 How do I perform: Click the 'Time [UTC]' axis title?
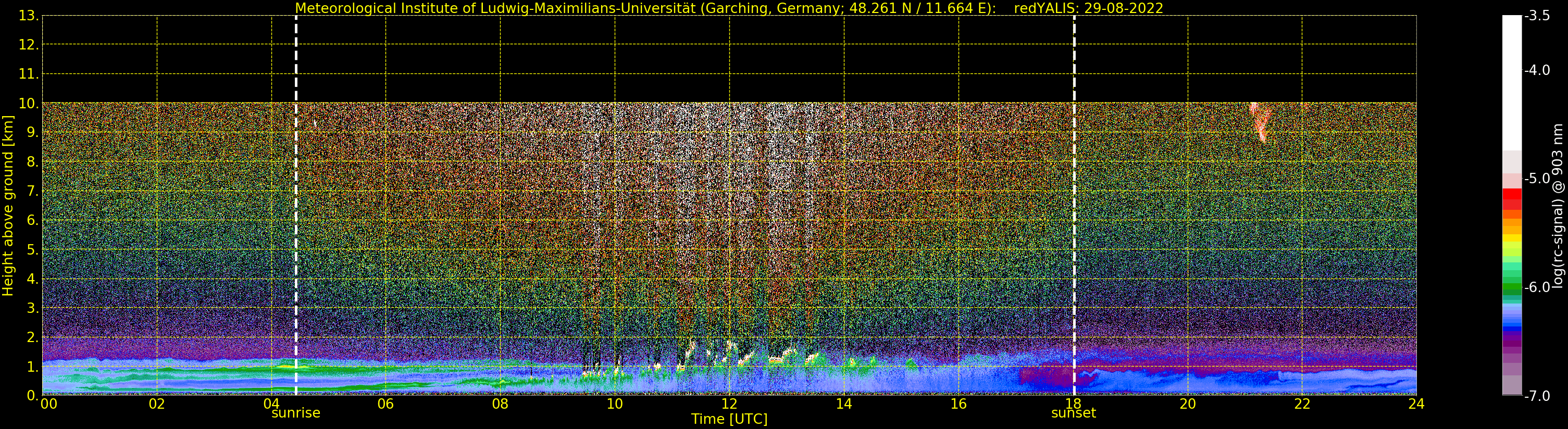coord(729,419)
